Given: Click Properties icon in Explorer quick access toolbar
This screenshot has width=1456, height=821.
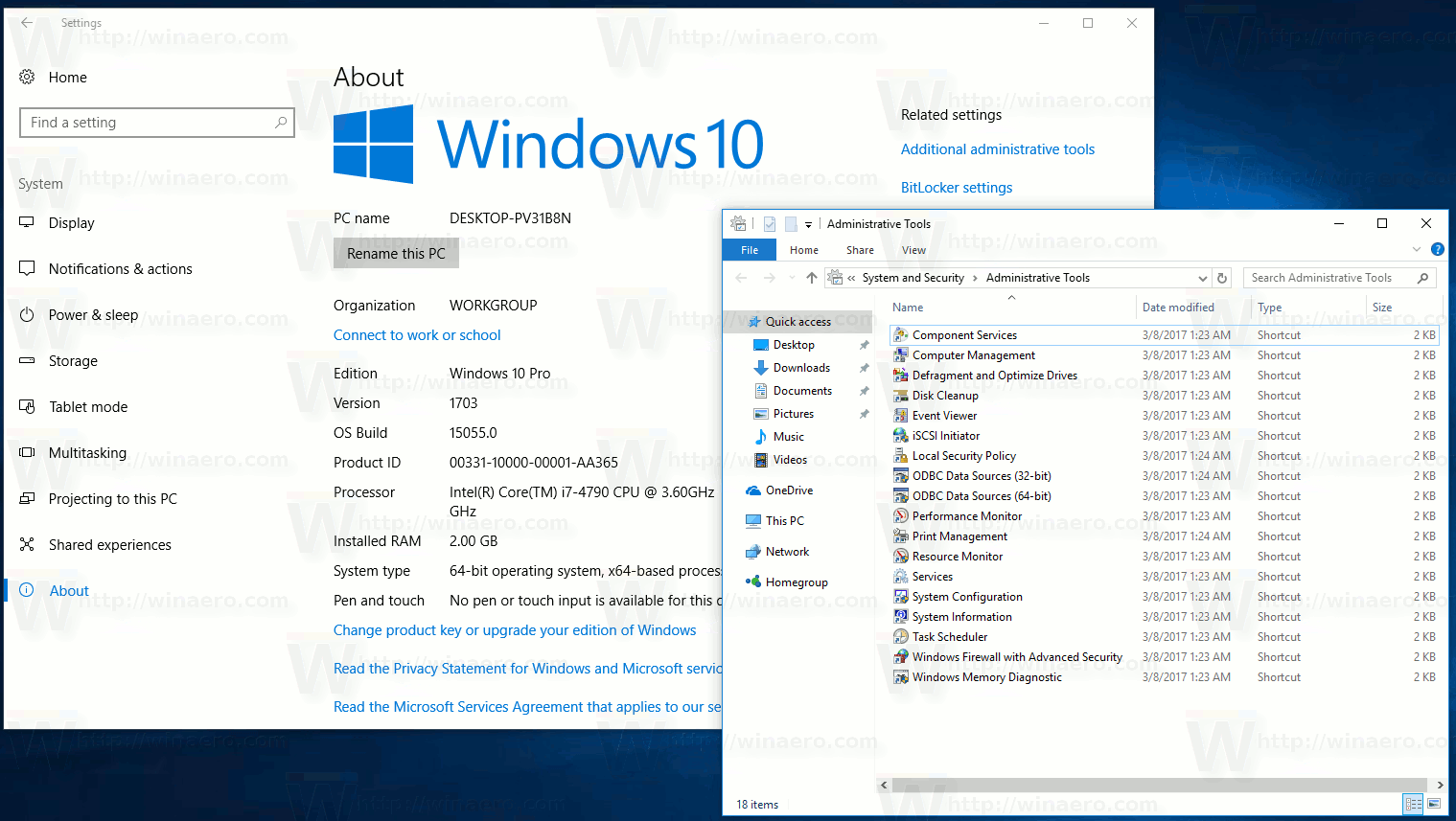Looking at the screenshot, I should (770, 224).
